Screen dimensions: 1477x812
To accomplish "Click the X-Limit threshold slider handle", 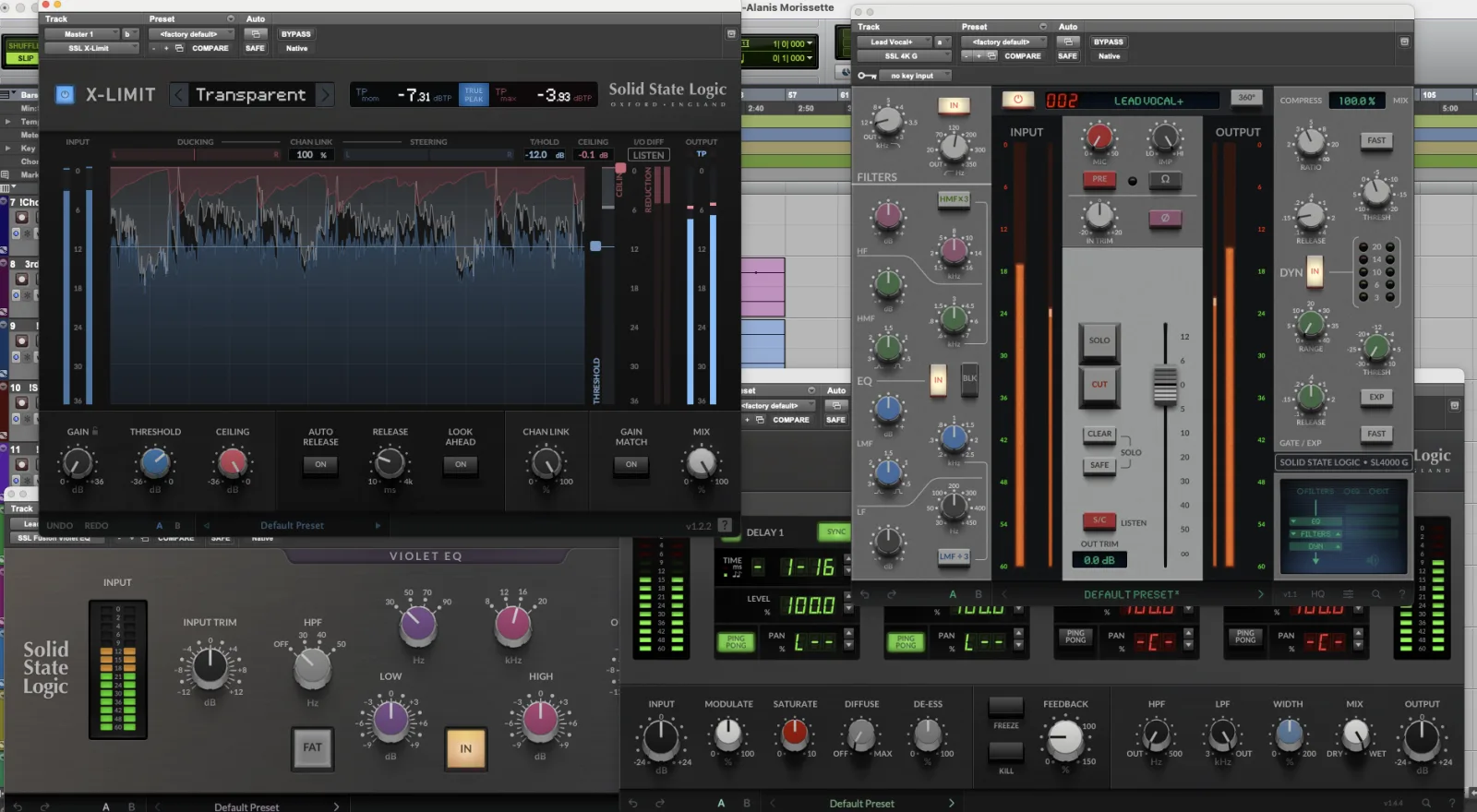I will click(596, 246).
